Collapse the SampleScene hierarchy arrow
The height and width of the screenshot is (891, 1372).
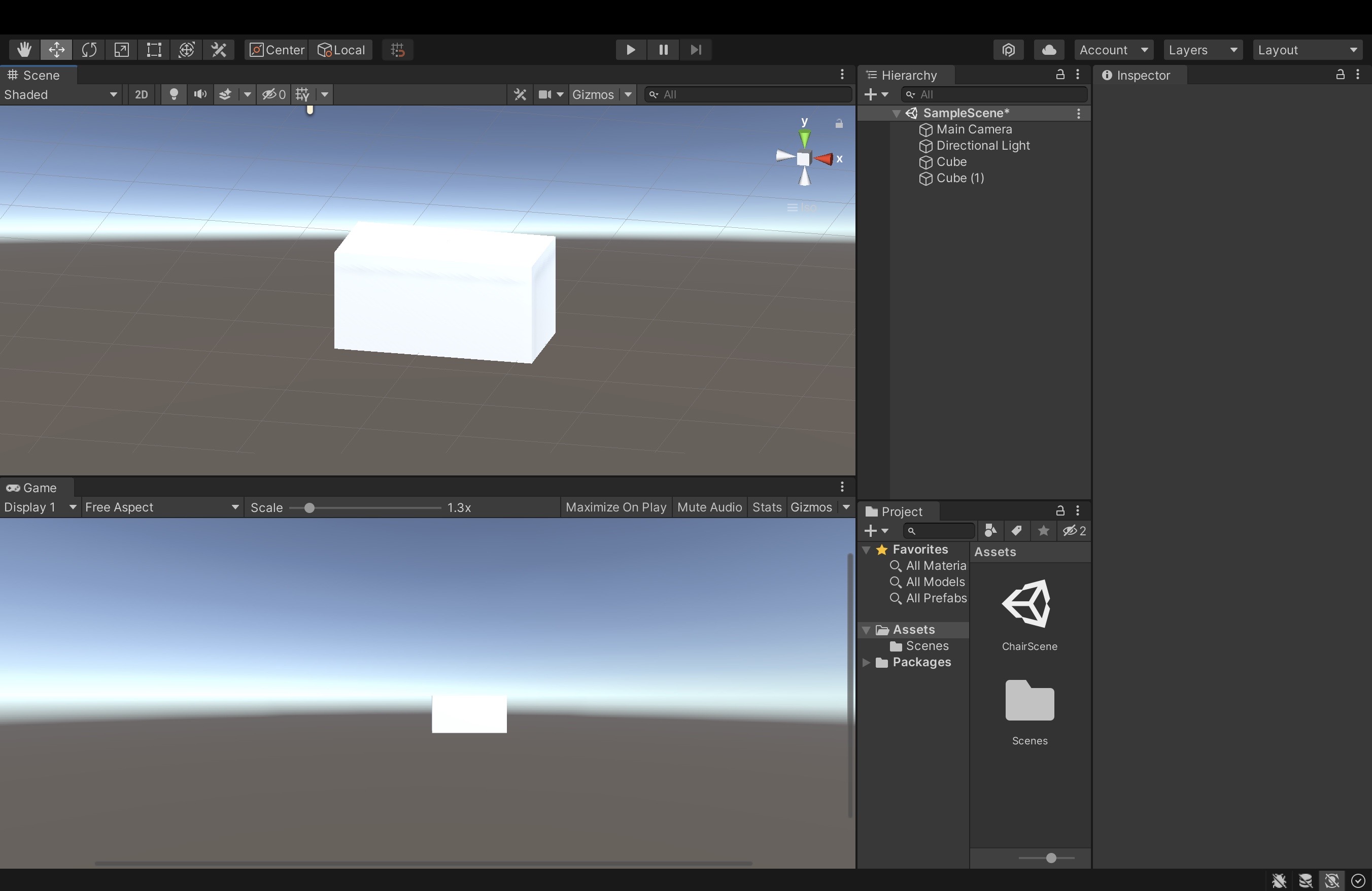(x=896, y=114)
